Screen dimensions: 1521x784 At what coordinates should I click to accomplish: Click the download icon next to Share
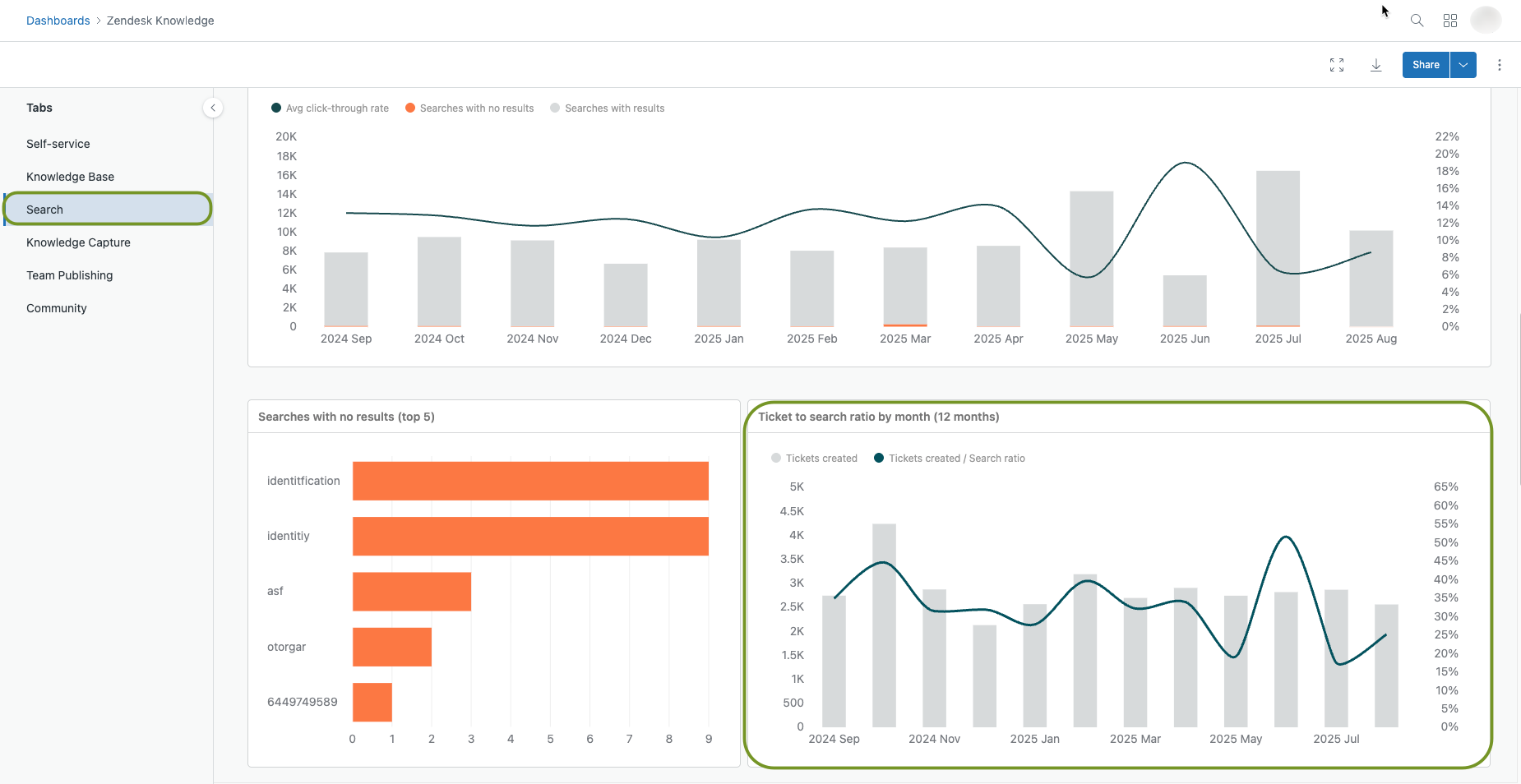[x=1375, y=64]
